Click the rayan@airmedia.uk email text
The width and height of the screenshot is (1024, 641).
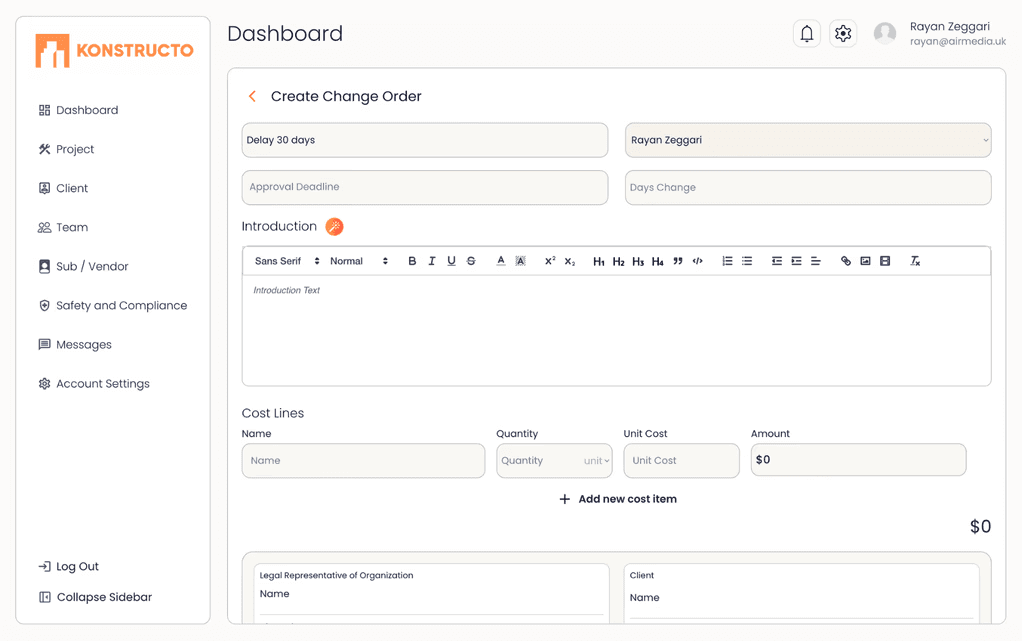click(958, 41)
